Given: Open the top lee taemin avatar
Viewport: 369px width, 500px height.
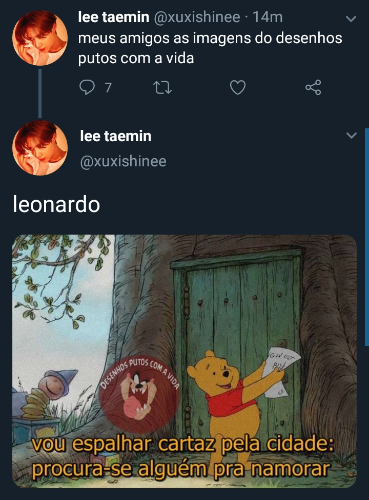Looking at the screenshot, I should 40,38.
